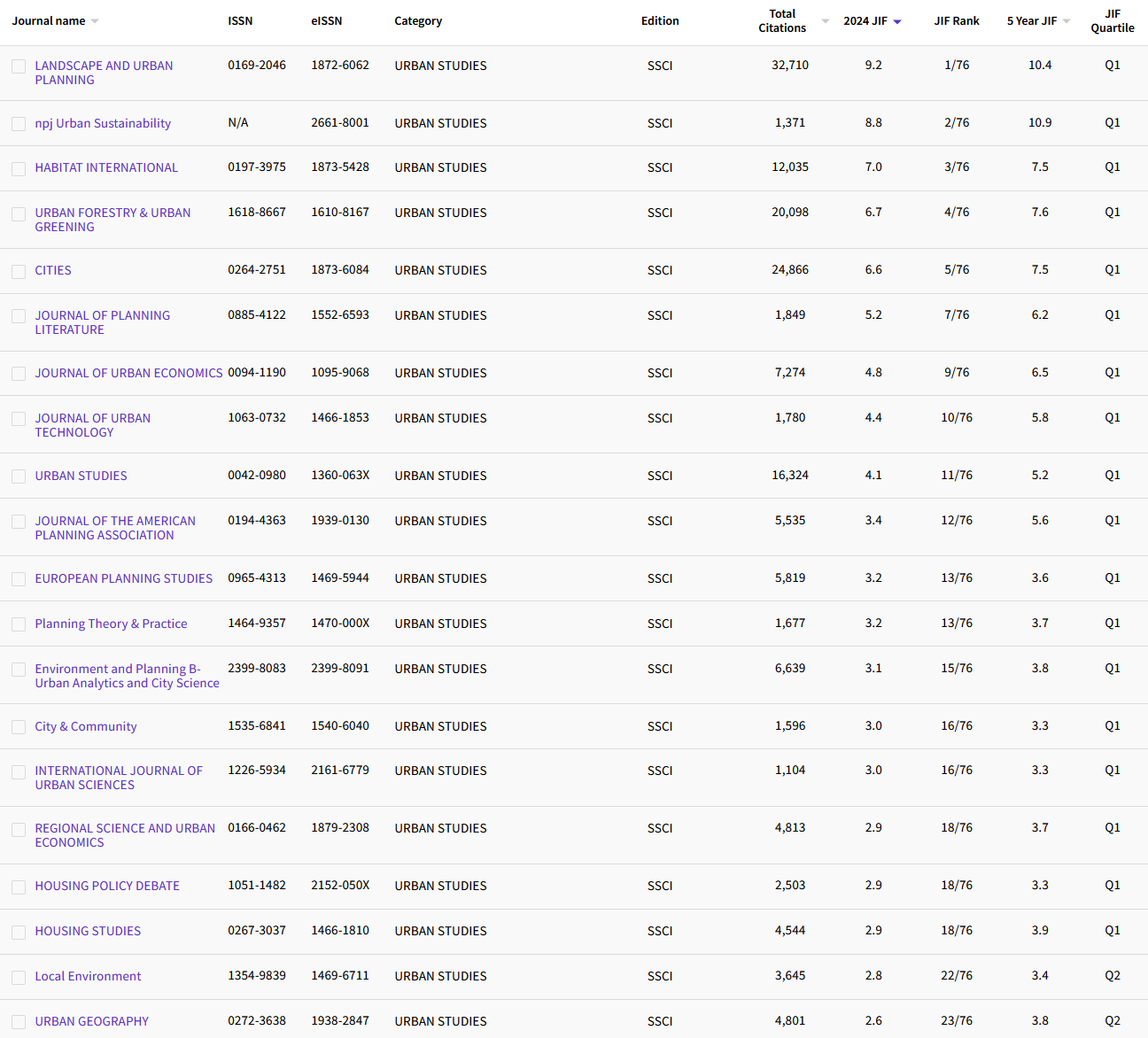Image resolution: width=1148 pixels, height=1038 pixels.
Task: Click the Category column header
Action: coord(418,21)
